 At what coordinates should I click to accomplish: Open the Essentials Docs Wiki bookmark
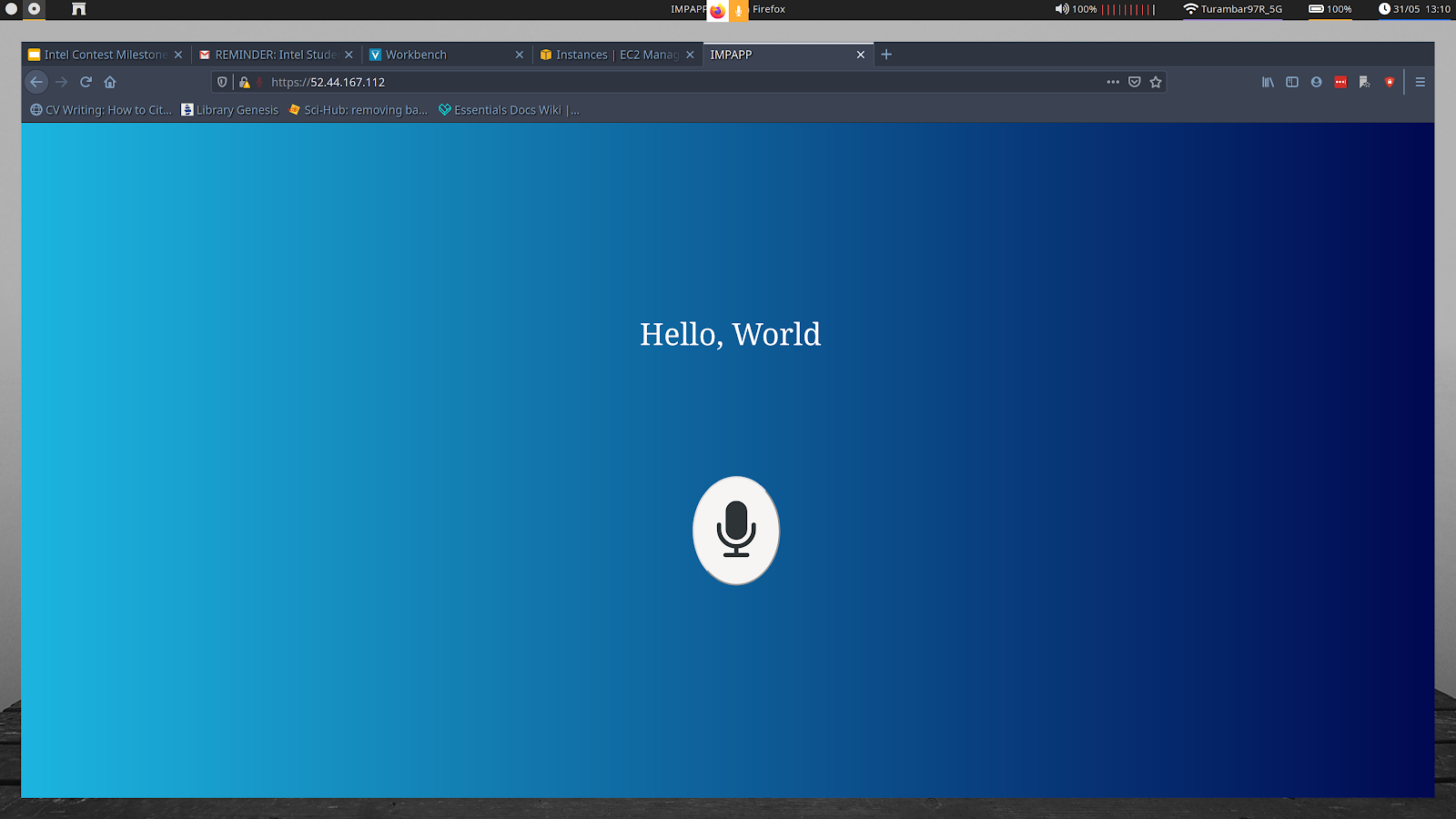pyautogui.click(x=508, y=110)
